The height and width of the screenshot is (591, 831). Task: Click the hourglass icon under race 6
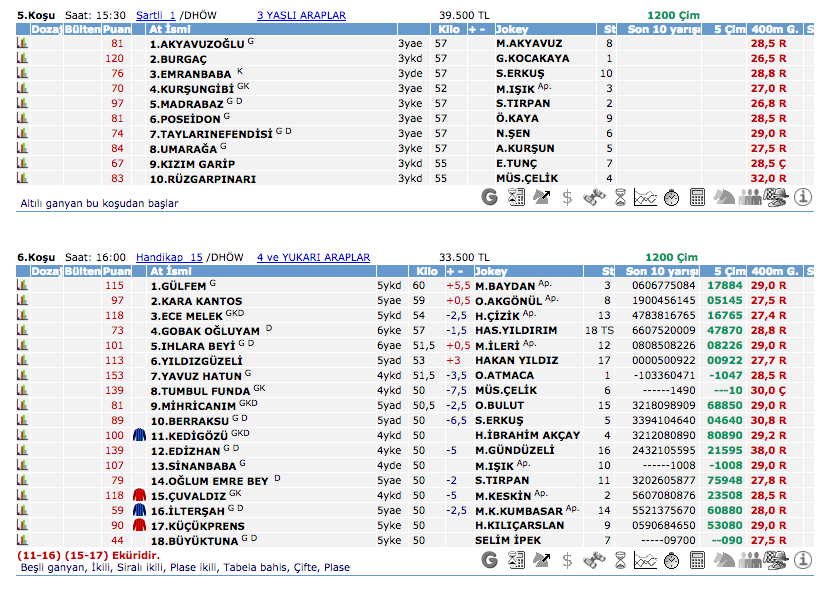click(620, 560)
